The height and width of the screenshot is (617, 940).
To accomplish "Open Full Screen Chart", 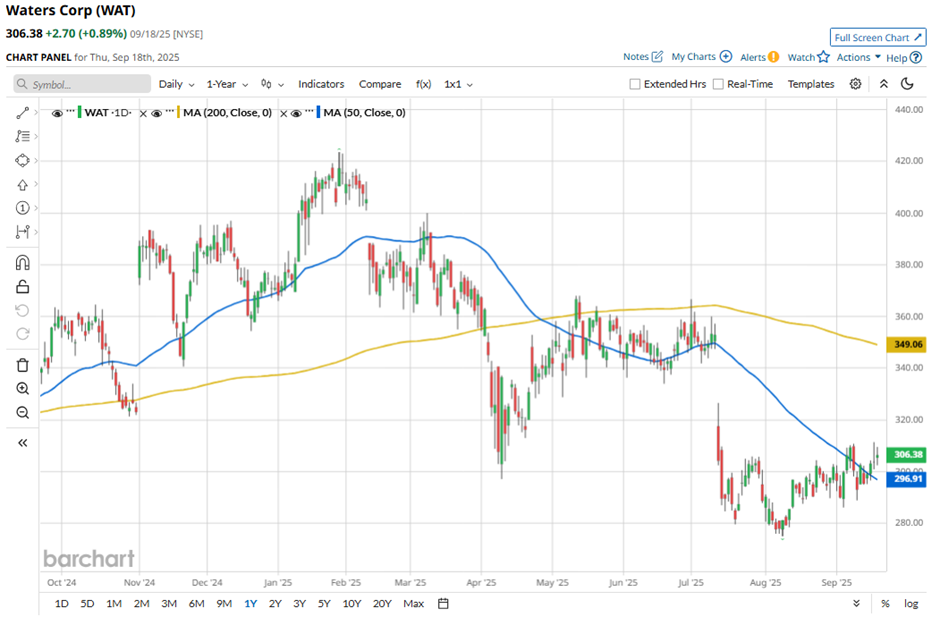I will click(878, 37).
